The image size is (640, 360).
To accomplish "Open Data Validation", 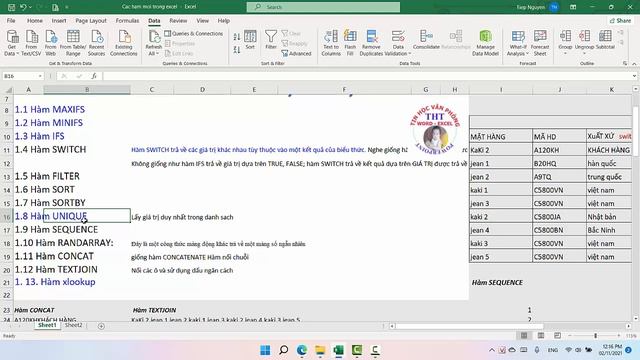I will click(x=398, y=42).
